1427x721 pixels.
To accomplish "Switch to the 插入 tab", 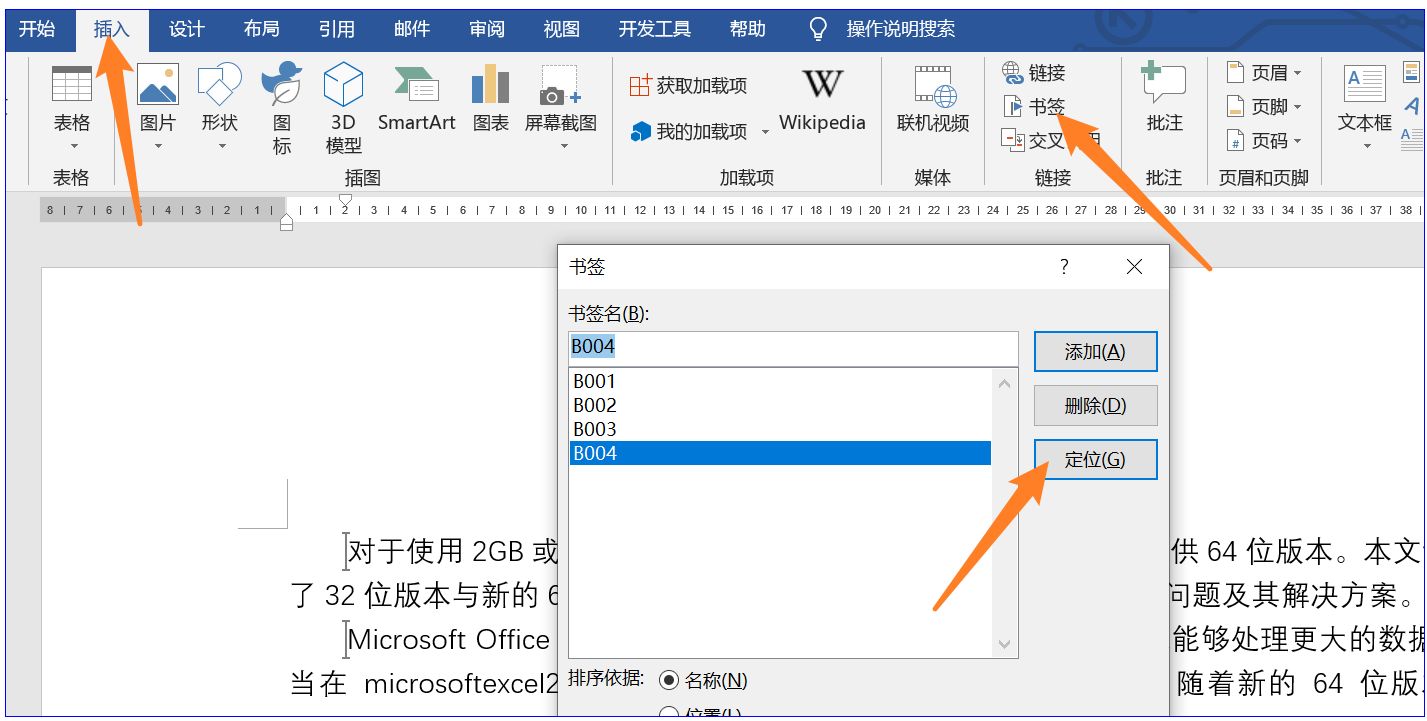I will (112, 30).
